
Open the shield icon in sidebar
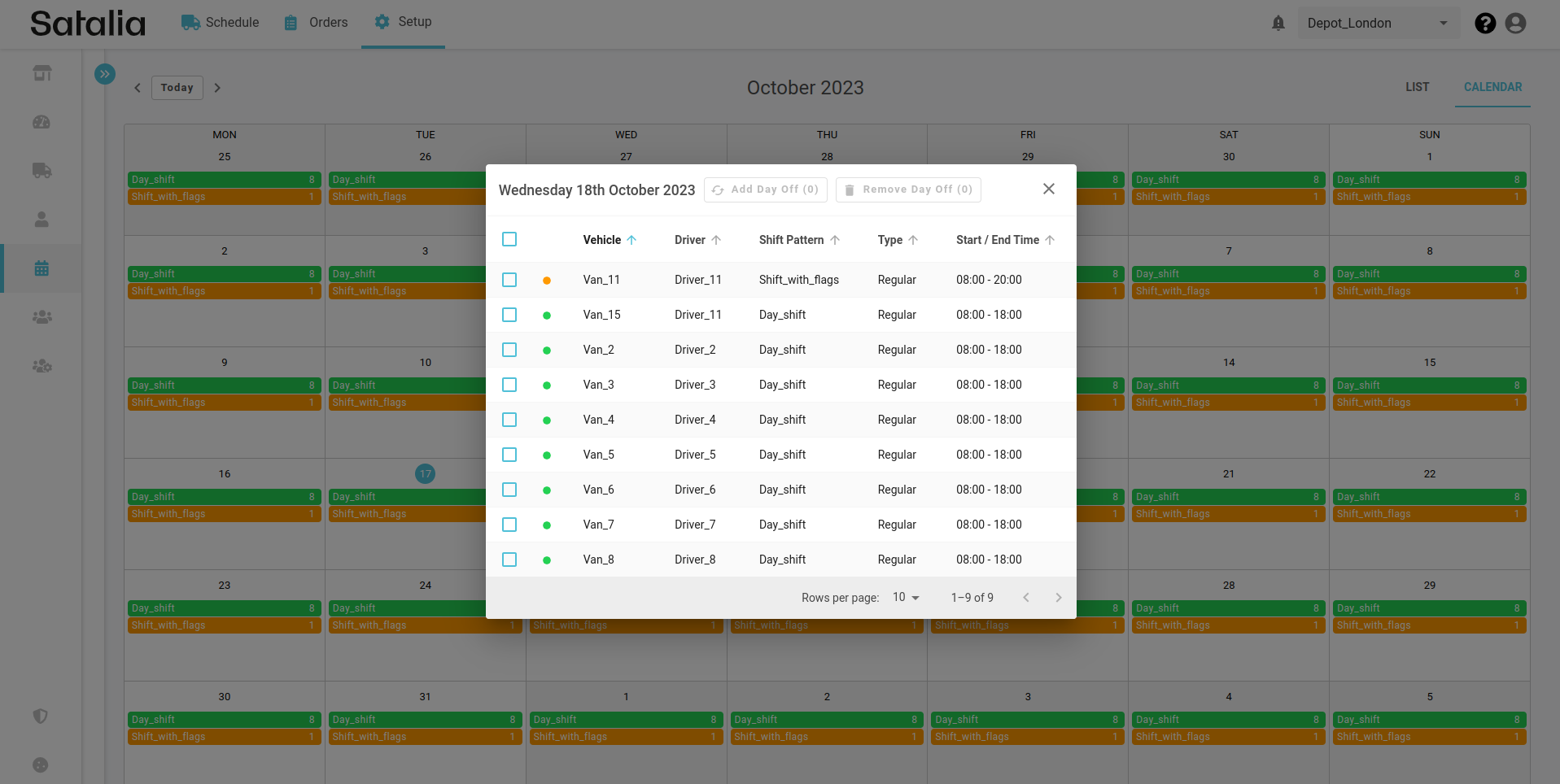(41, 716)
